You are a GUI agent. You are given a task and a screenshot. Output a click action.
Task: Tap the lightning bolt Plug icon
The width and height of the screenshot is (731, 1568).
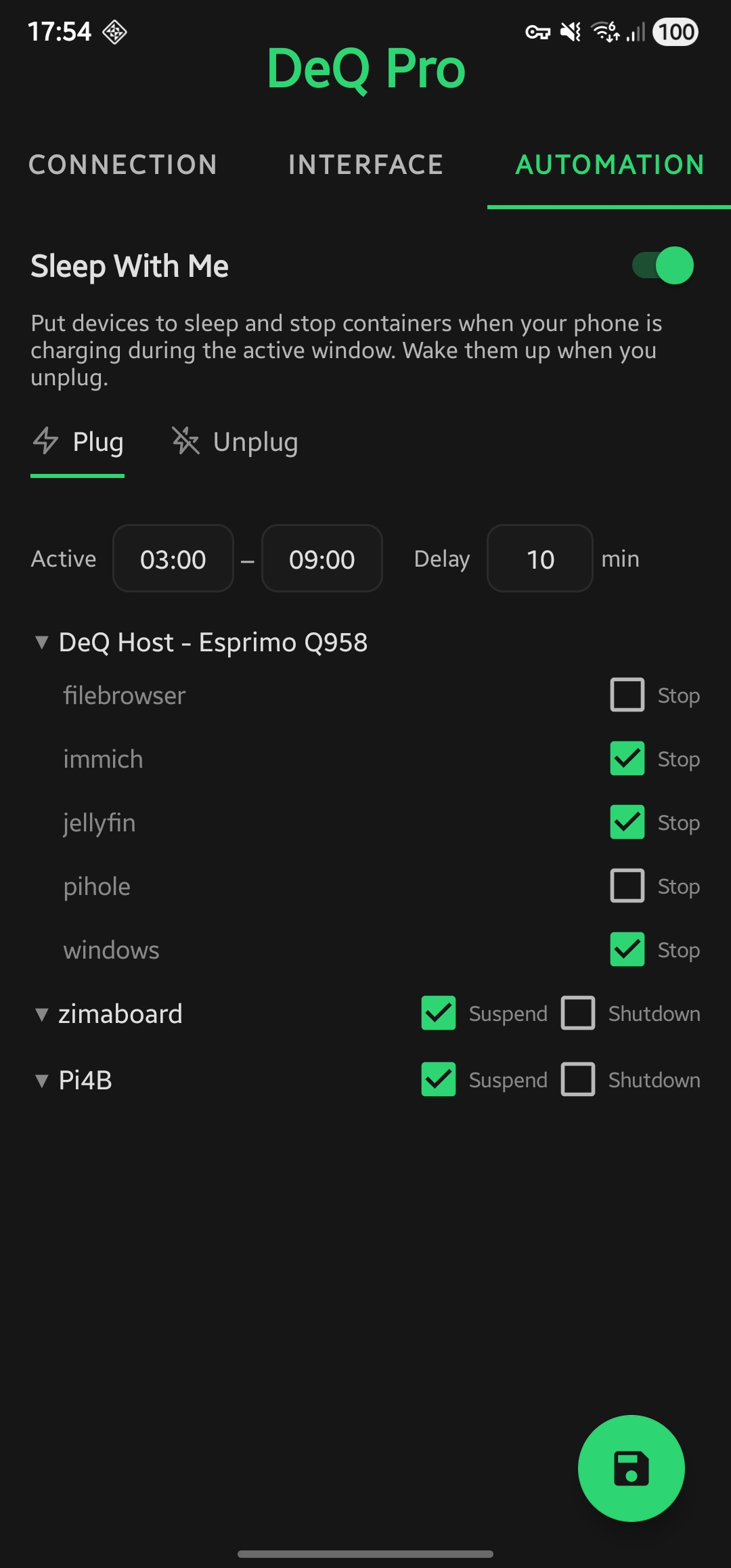pyautogui.click(x=46, y=441)
